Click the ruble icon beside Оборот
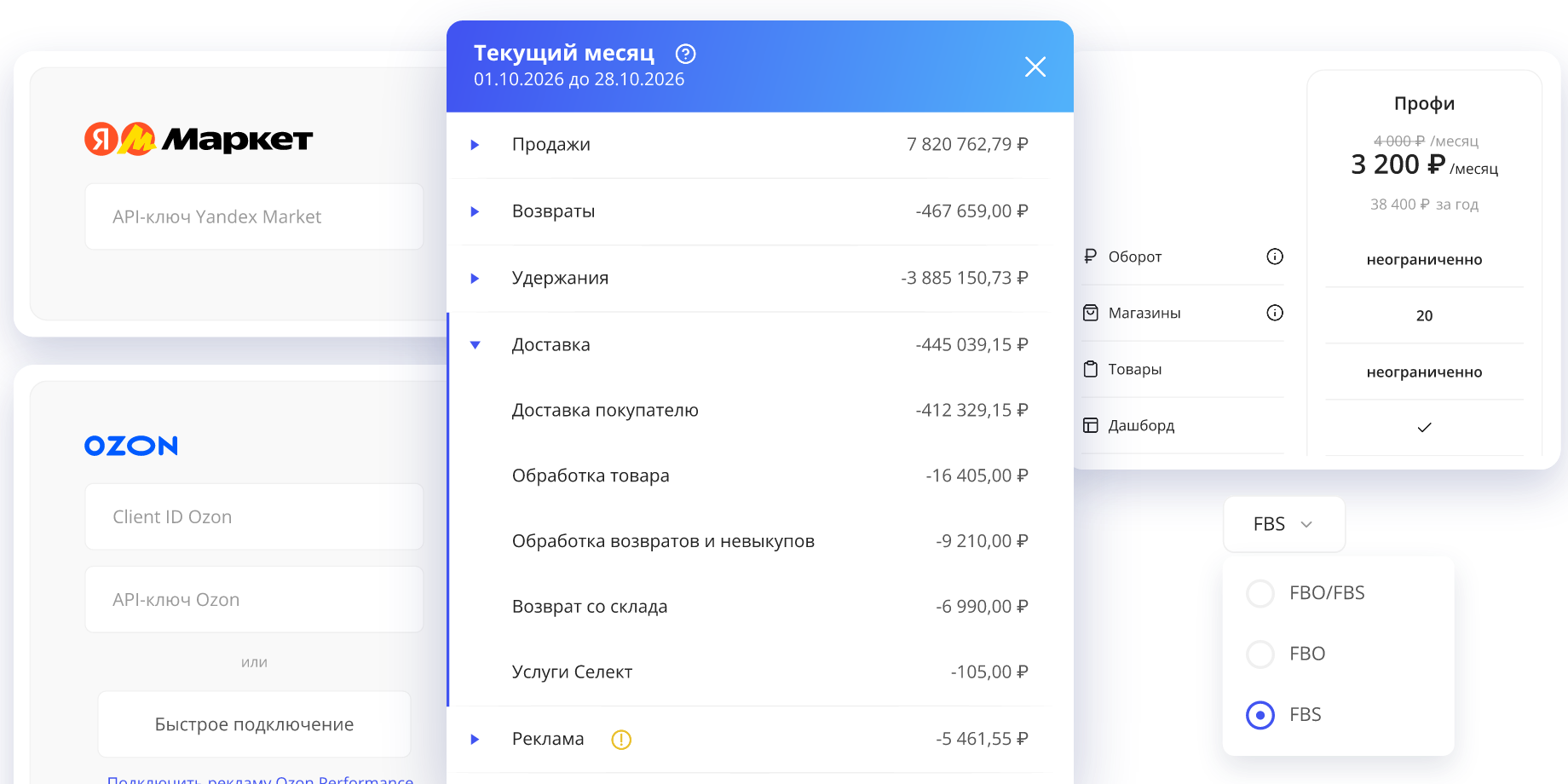This screenshot has width=1568, height=784. (1090, 256)
